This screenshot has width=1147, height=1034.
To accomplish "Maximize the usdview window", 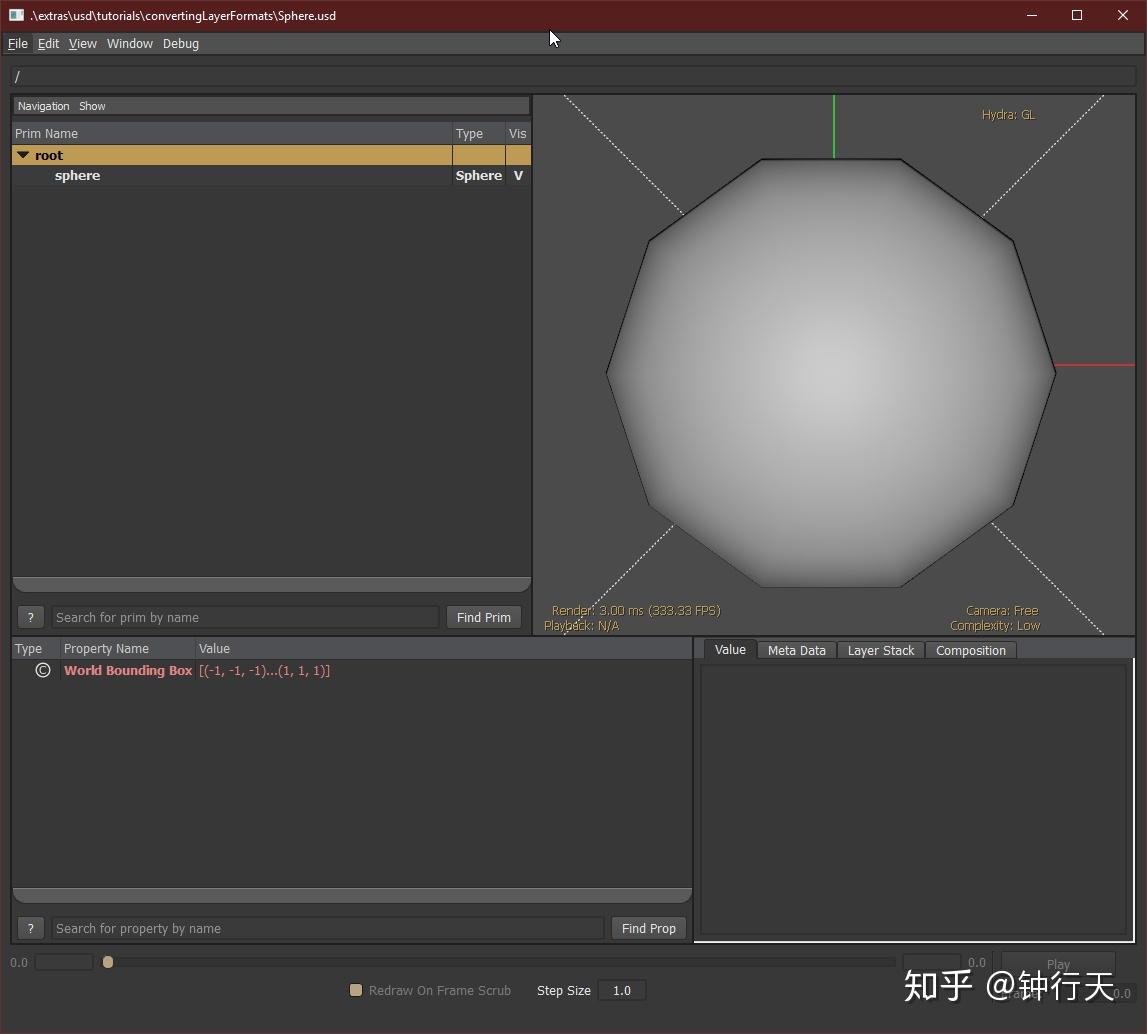I will [1077, 15].
